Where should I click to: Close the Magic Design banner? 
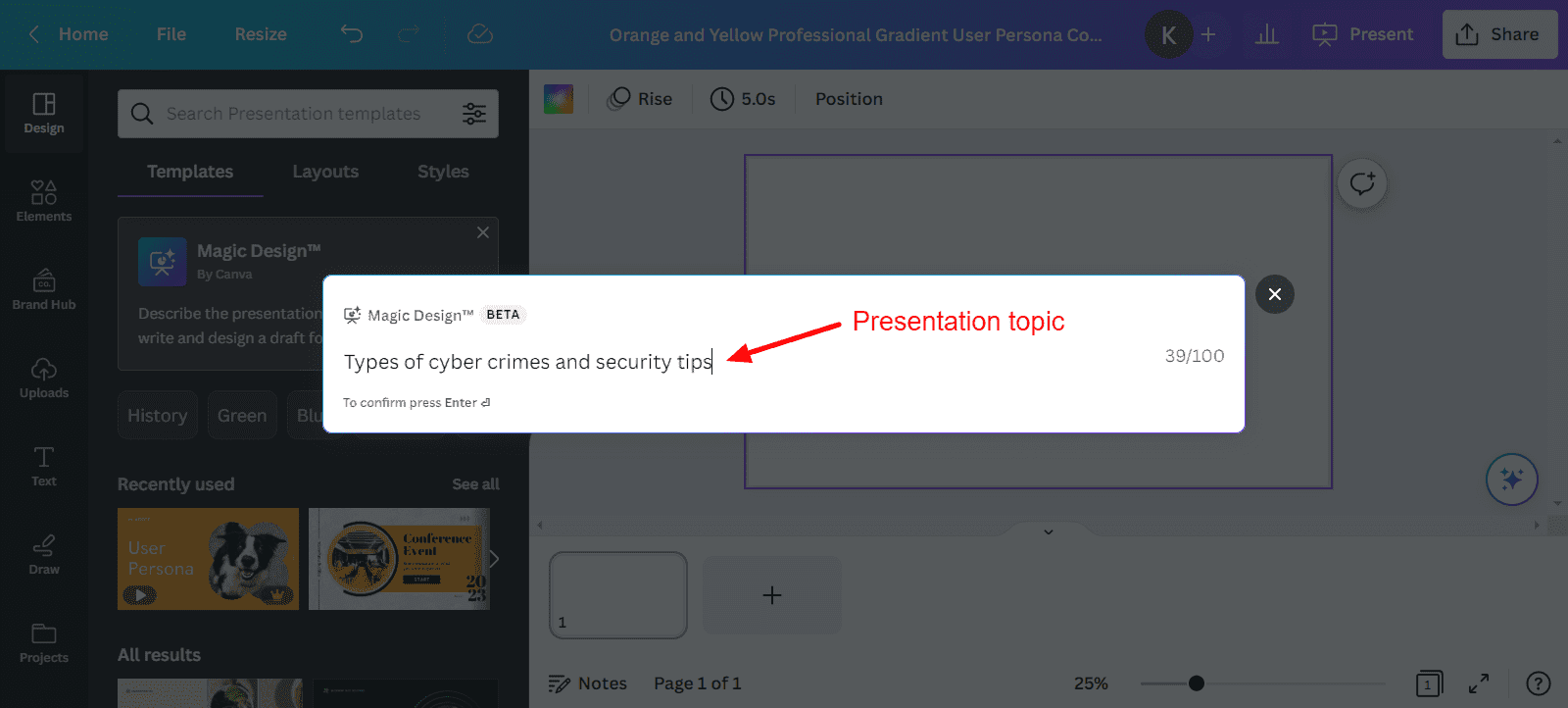pos(483,232)
